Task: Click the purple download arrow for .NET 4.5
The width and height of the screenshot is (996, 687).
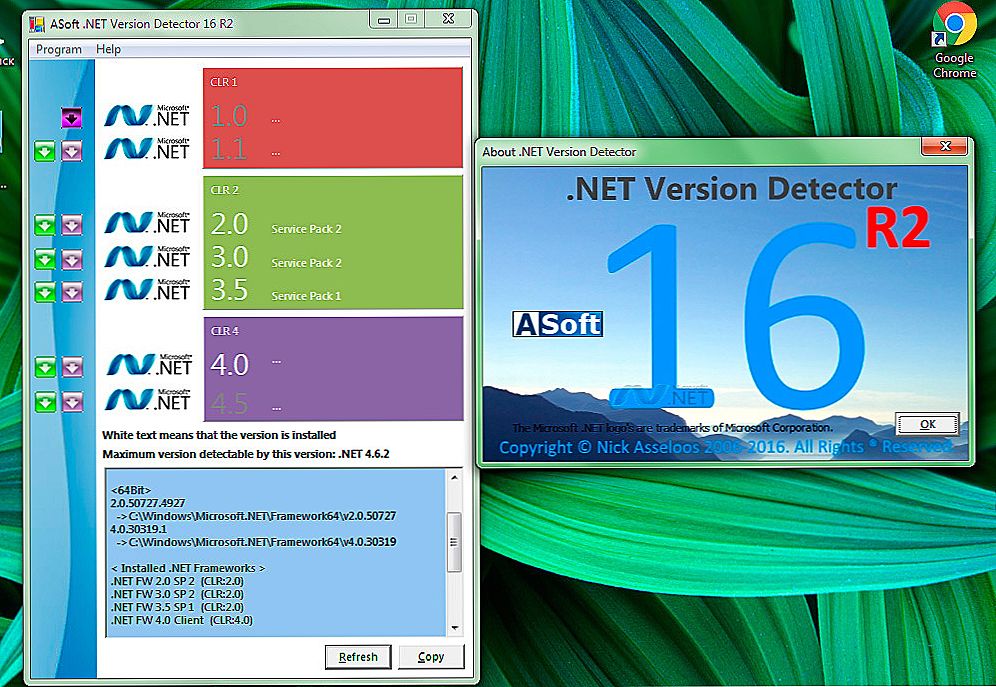Action: tap(72, 402)
